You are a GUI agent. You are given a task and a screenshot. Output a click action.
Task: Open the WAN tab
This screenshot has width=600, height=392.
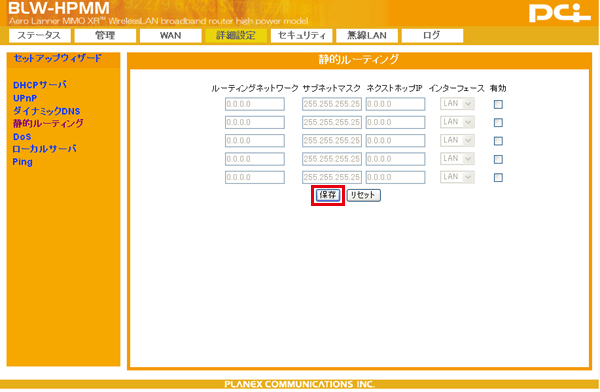[x=171, y=36]
